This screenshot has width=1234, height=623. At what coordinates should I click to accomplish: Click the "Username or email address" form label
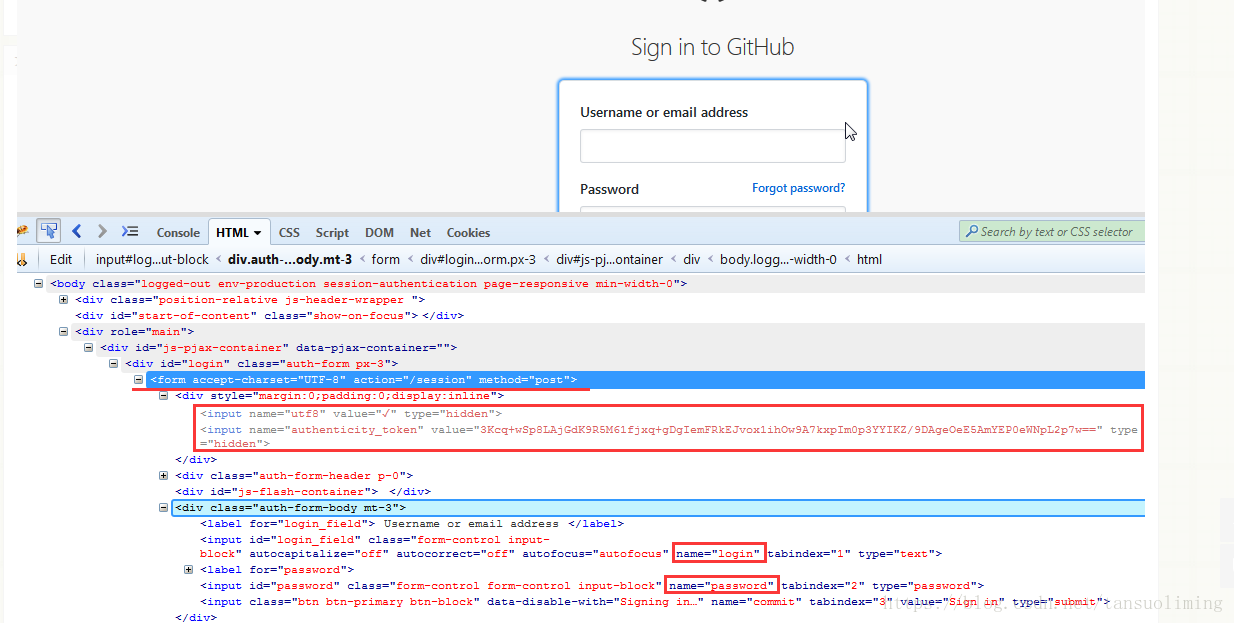(x=664, y=112)
